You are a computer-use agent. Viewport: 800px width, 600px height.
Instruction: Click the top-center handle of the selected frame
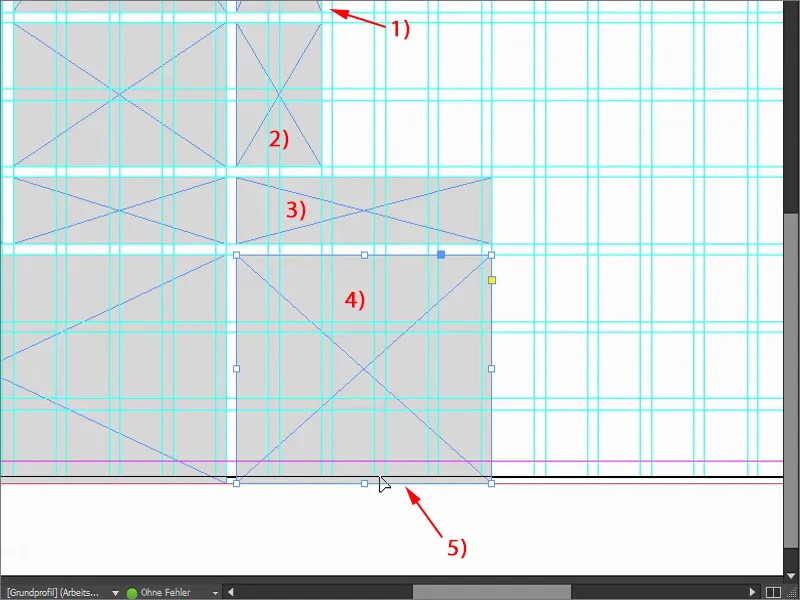[364, 255]
